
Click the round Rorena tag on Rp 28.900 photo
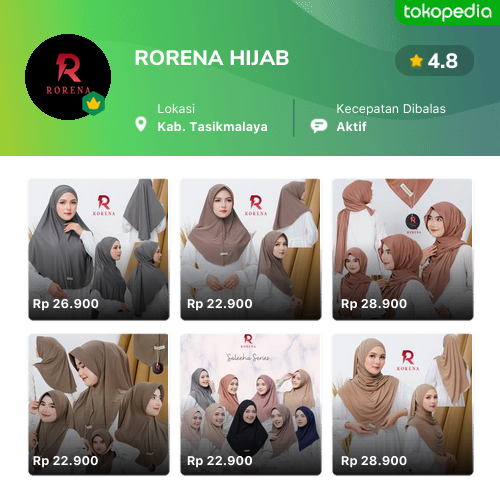pyautogui.click(x=413, y=221)
